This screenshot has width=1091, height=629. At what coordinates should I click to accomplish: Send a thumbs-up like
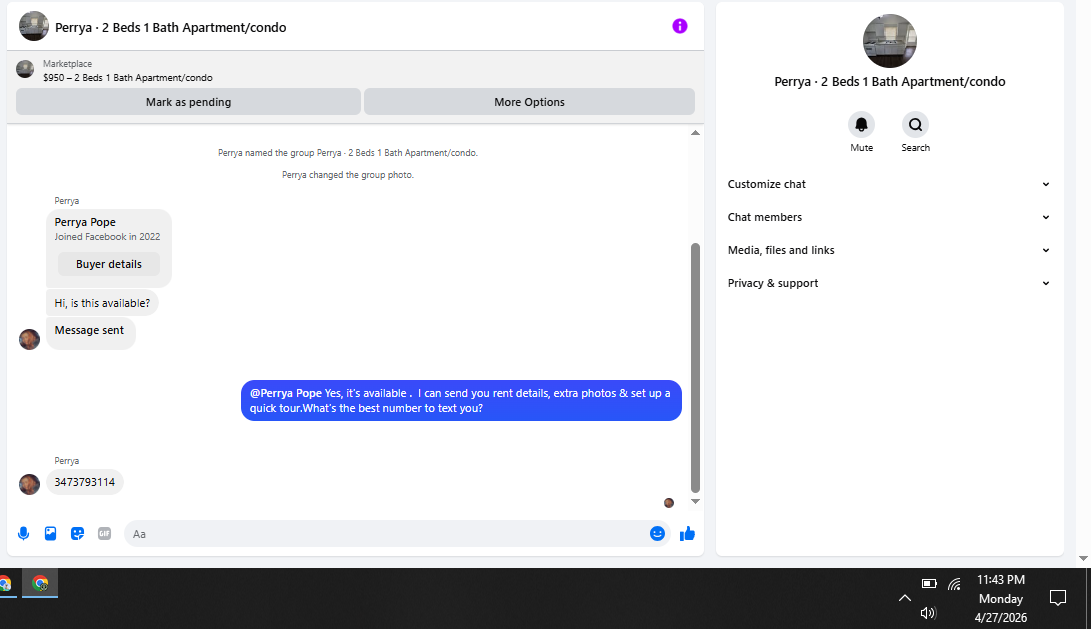tap(687, 534)
